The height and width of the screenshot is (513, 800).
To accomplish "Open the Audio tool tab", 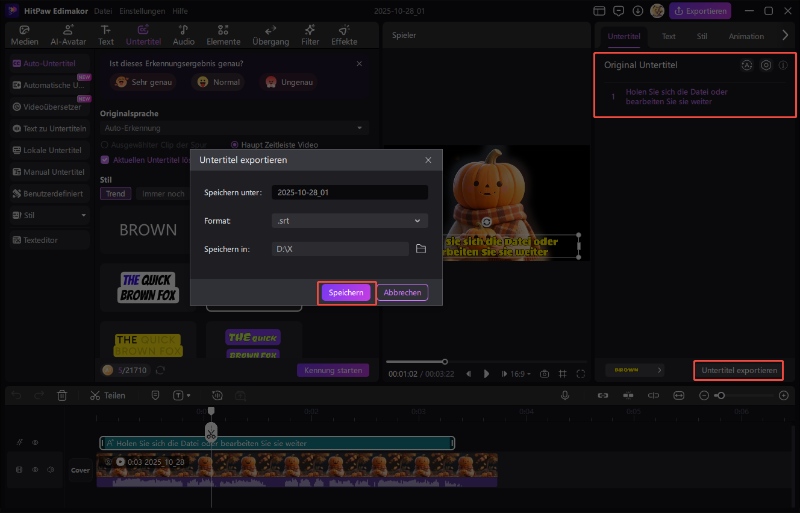I will [183, 35].
